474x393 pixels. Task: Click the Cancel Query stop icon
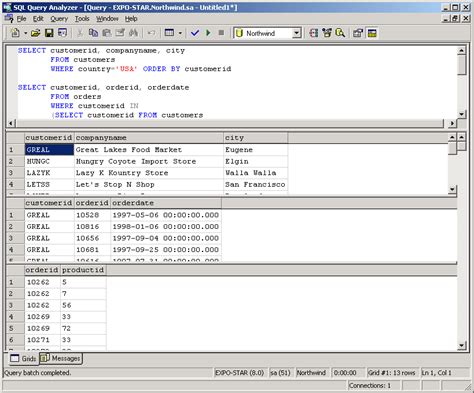(x=221, y=33)
